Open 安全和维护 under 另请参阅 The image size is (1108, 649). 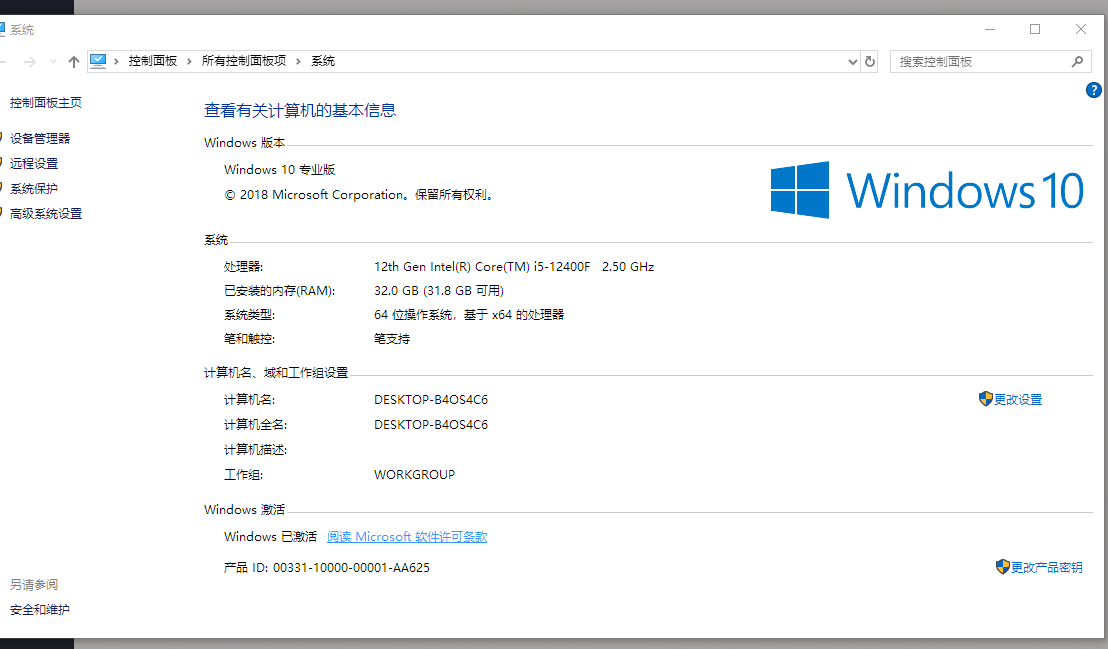(x=40, y=609)
